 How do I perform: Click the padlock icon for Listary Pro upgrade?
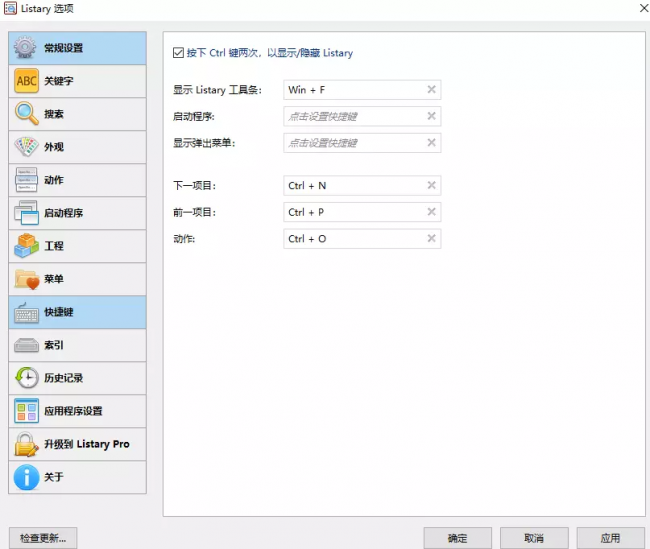[x=26, y=444]
